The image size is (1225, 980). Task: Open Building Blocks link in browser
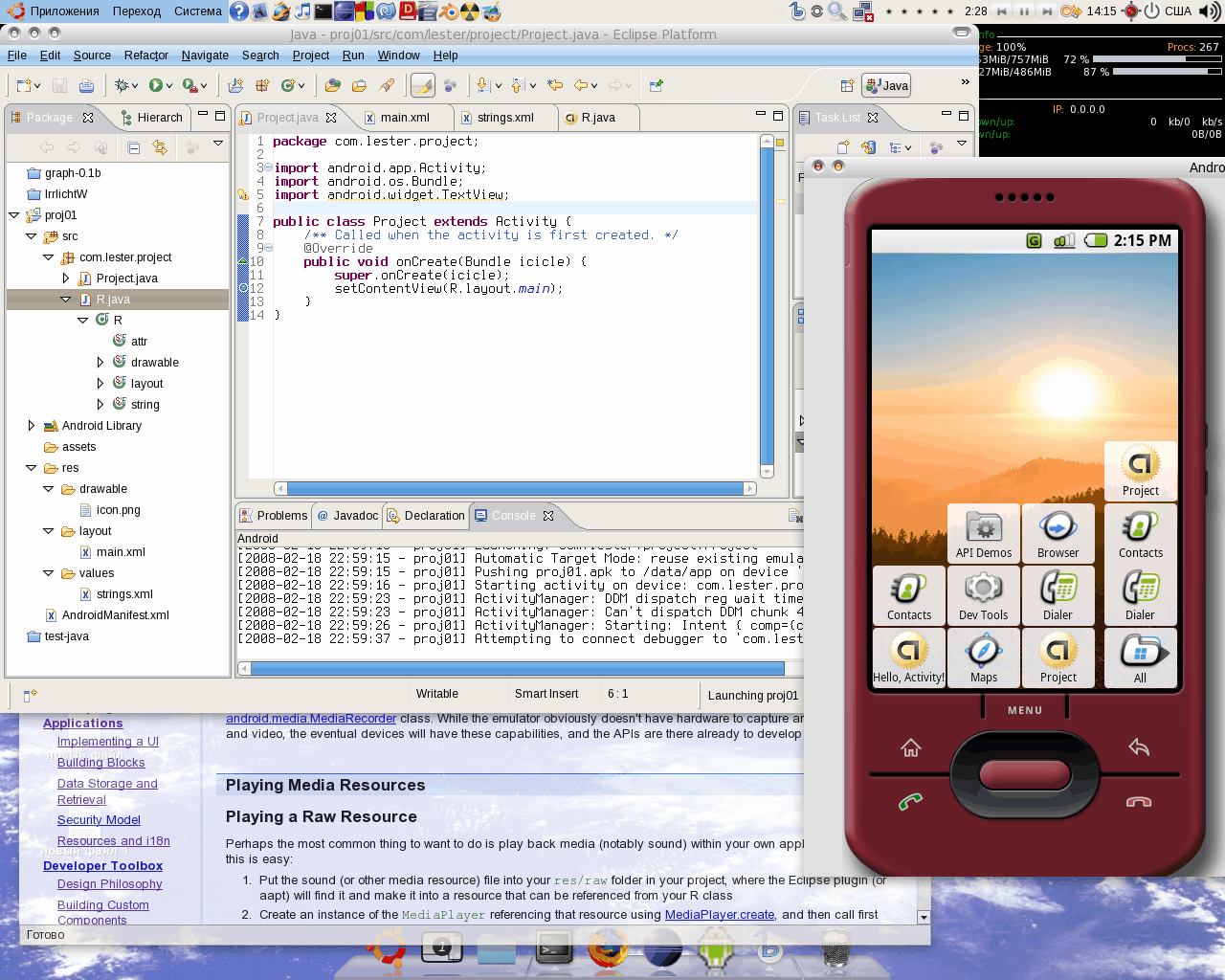[100, 763]
